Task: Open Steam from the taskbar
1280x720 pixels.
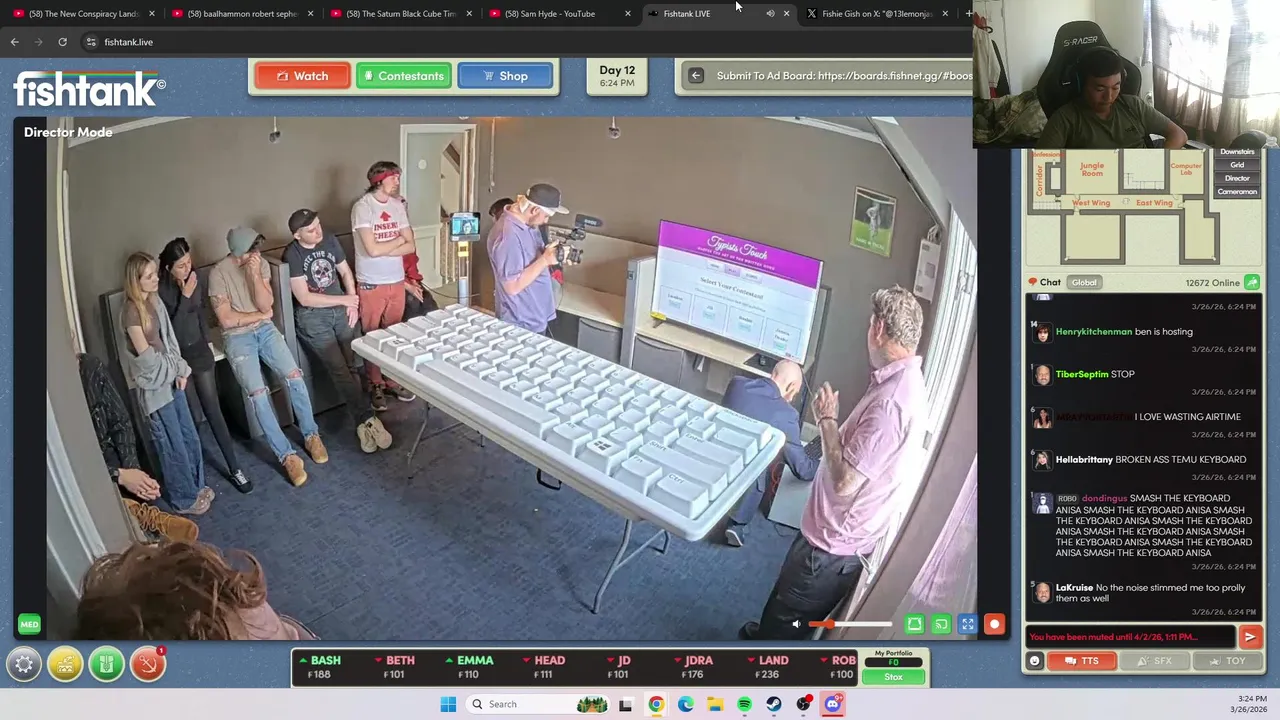Action: [774, 704]
